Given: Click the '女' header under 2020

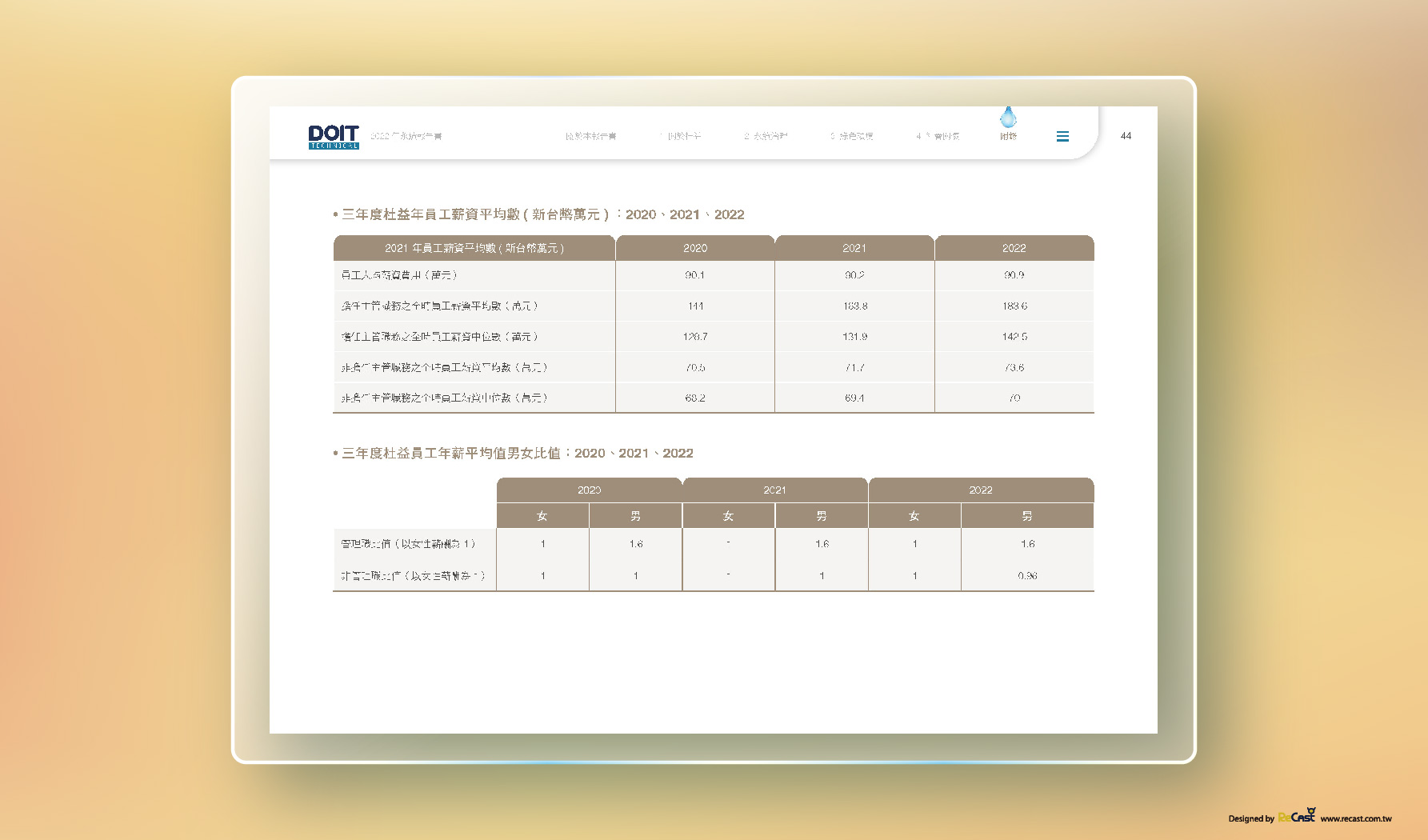Looking at the screenshot, I should coord(542,516).
